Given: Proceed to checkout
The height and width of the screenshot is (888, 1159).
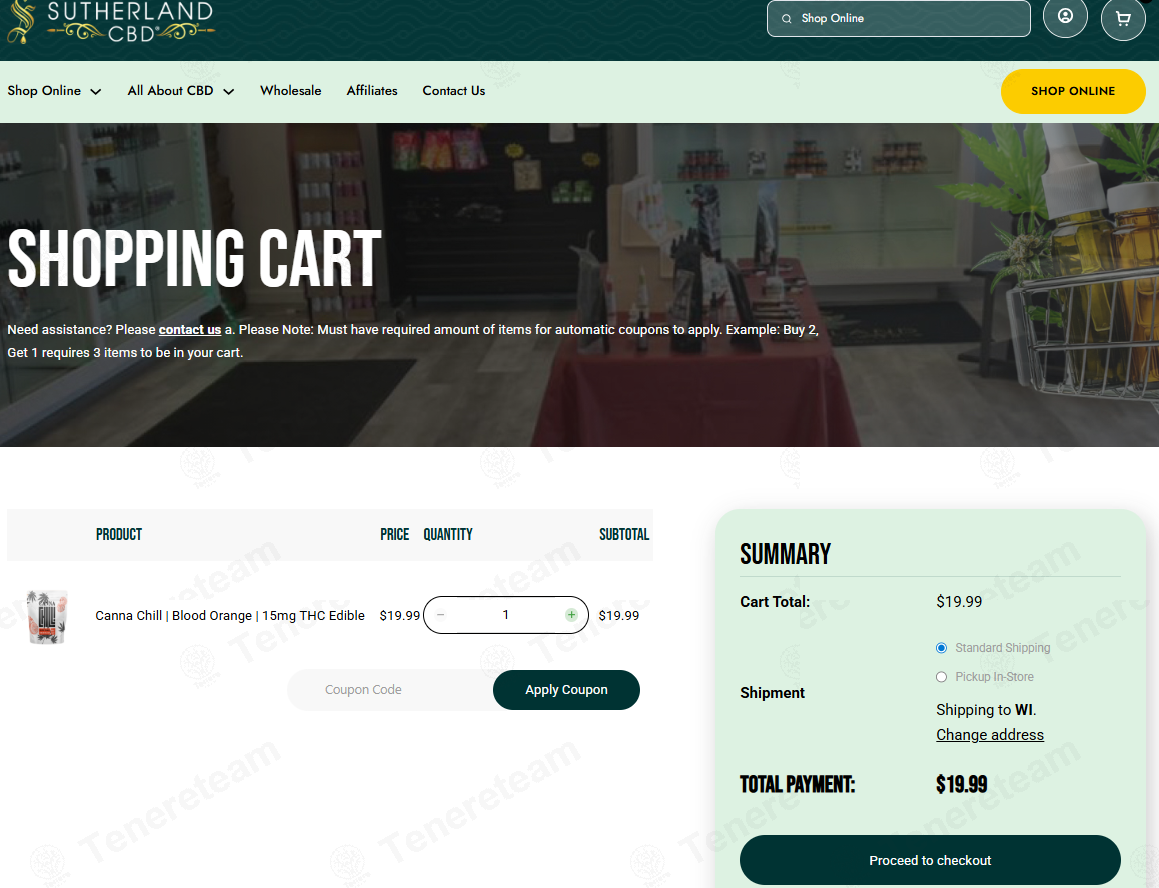Looking at the screenshot, I should [x=930, y=860].
